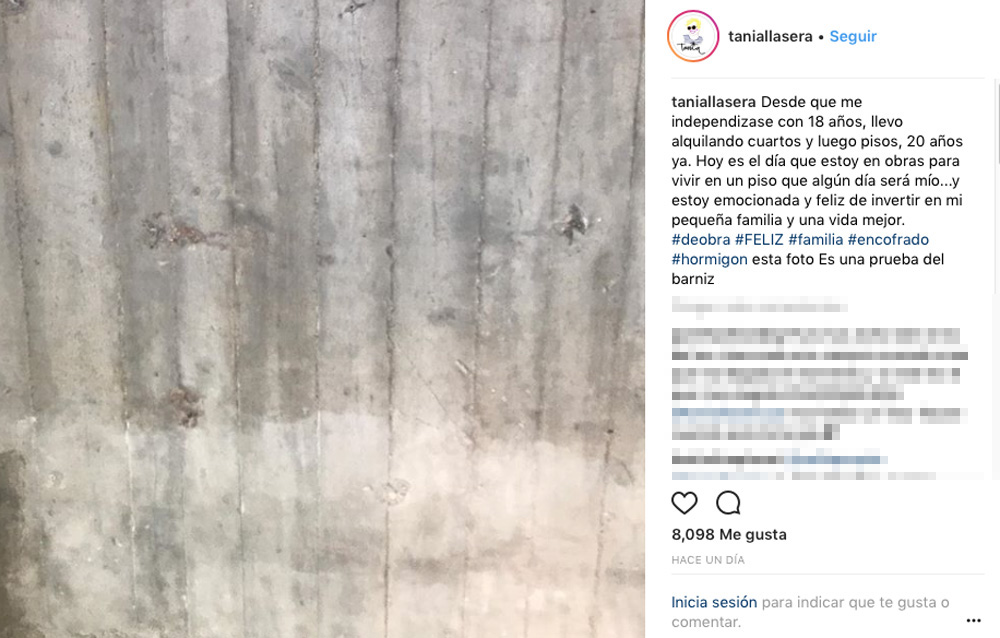Open the taniallasera profile picture
This screenshot has width=1000, height=638.
click(693, 36)
